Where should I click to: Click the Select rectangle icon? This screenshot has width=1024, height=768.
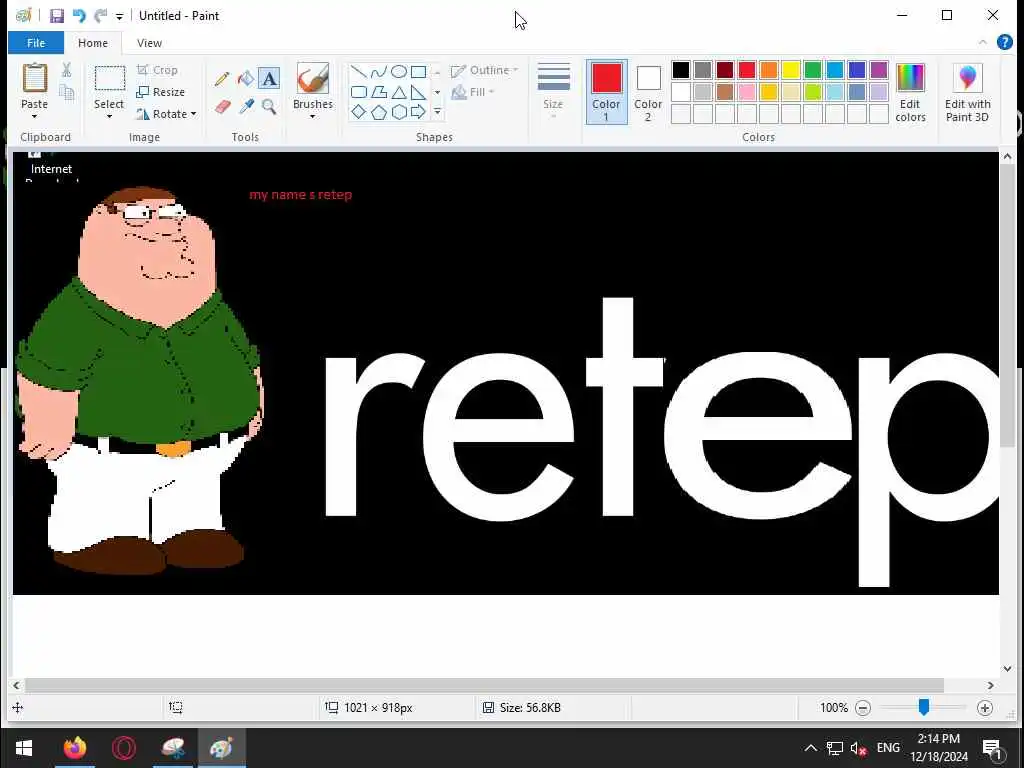click(110, 78)
